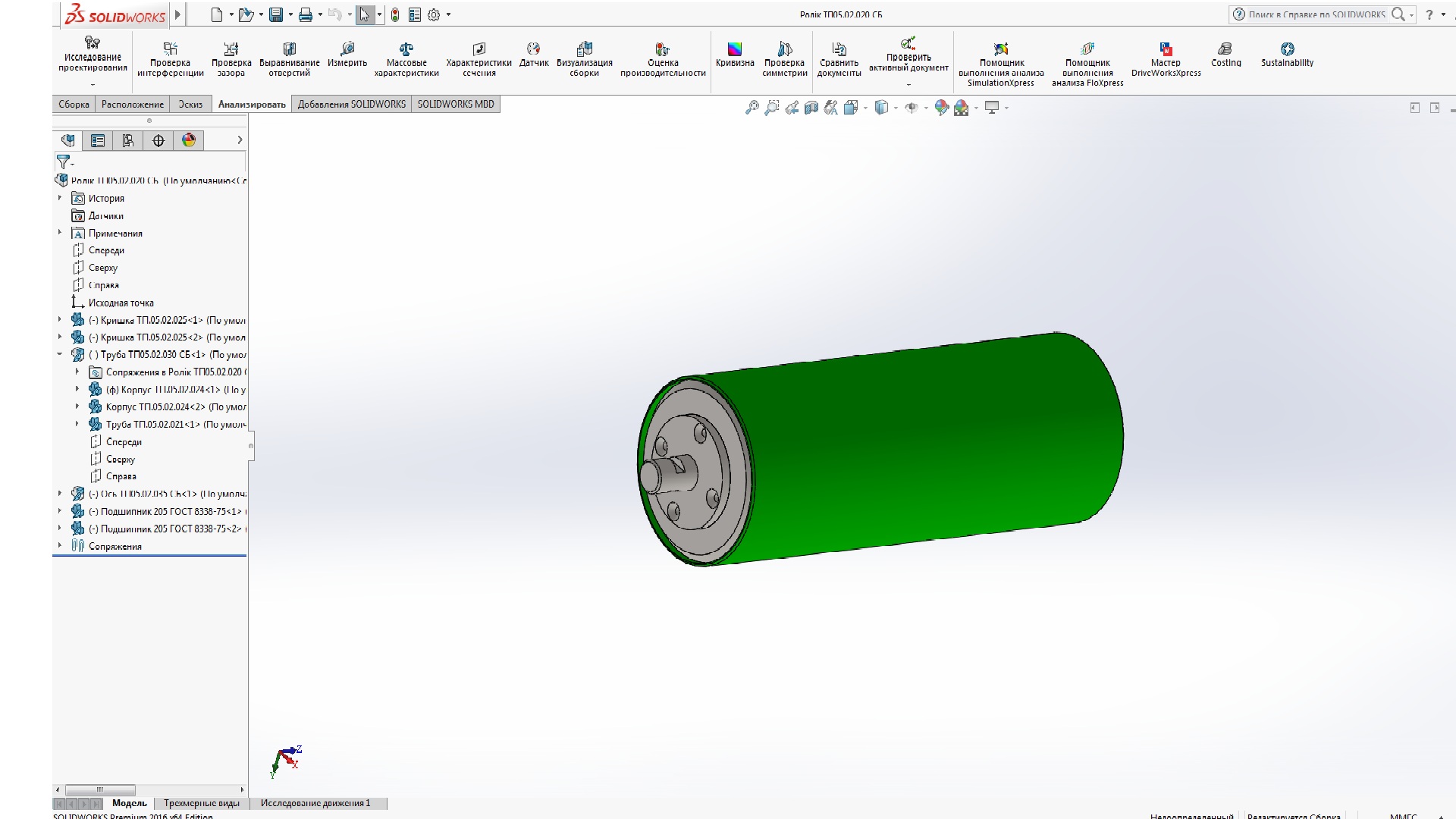The height and width of the screenshot is (819, 1456).
Task: Open the Costing tool
Action: click(1226, 55)
